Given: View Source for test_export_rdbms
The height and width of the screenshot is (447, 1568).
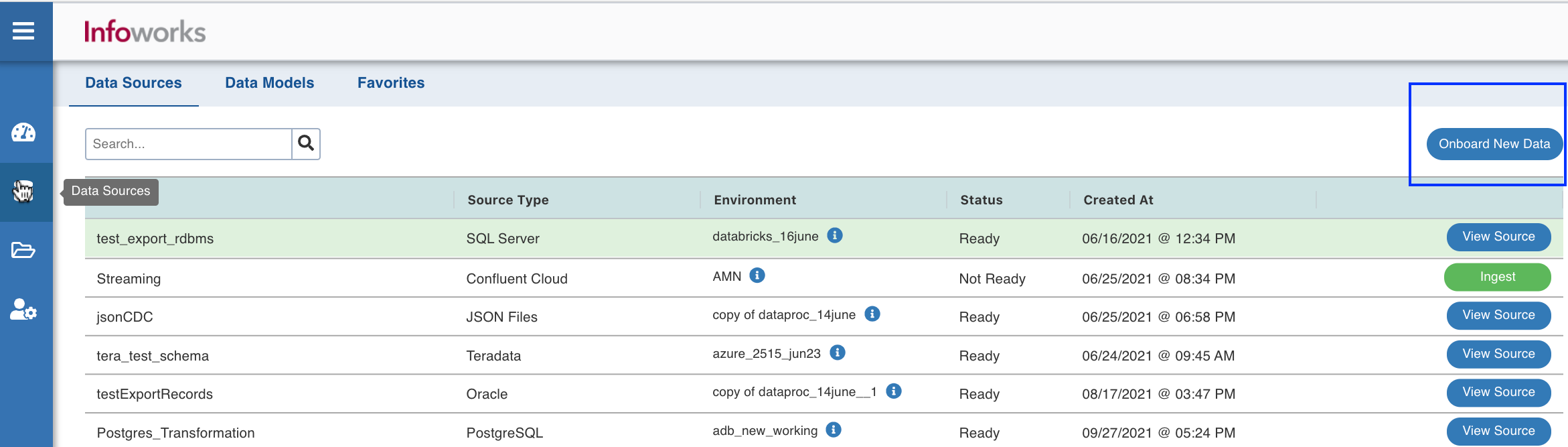Looking at the screenshot, I should tap(1498, 237).
